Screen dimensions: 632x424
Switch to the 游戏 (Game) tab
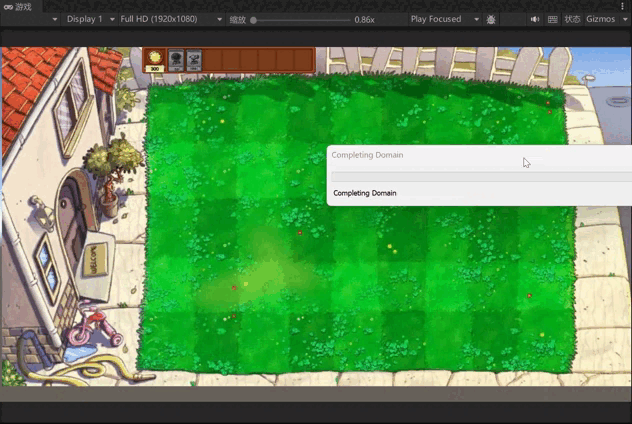(18, 7)
